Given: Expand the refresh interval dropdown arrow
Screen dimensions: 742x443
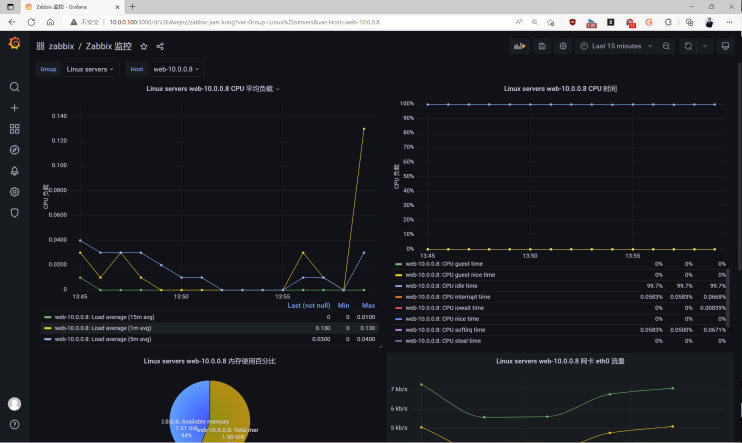Looking at the screenshot, I should click(705, 46).
